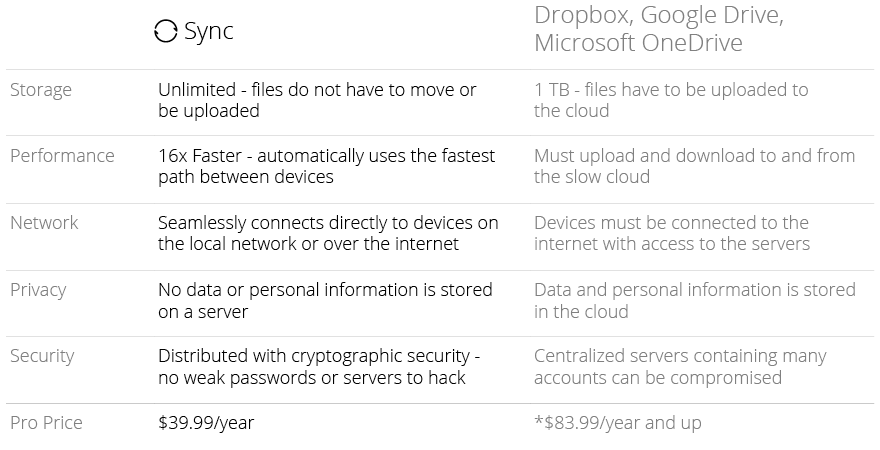Click the Distributed with cryptographic security text
The width and height of the screenshot is (880, 450).
tap(319, 366)
